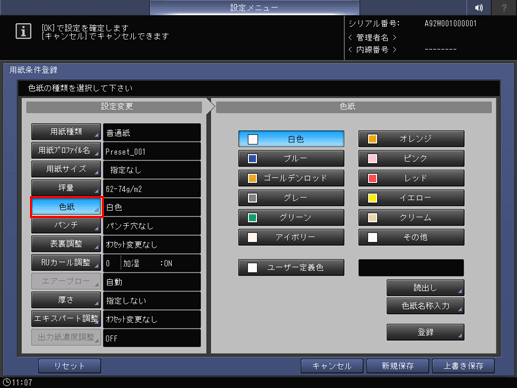Select オレンジ orange paper color
The image size is (517, 388).
[x=411, y=139]
